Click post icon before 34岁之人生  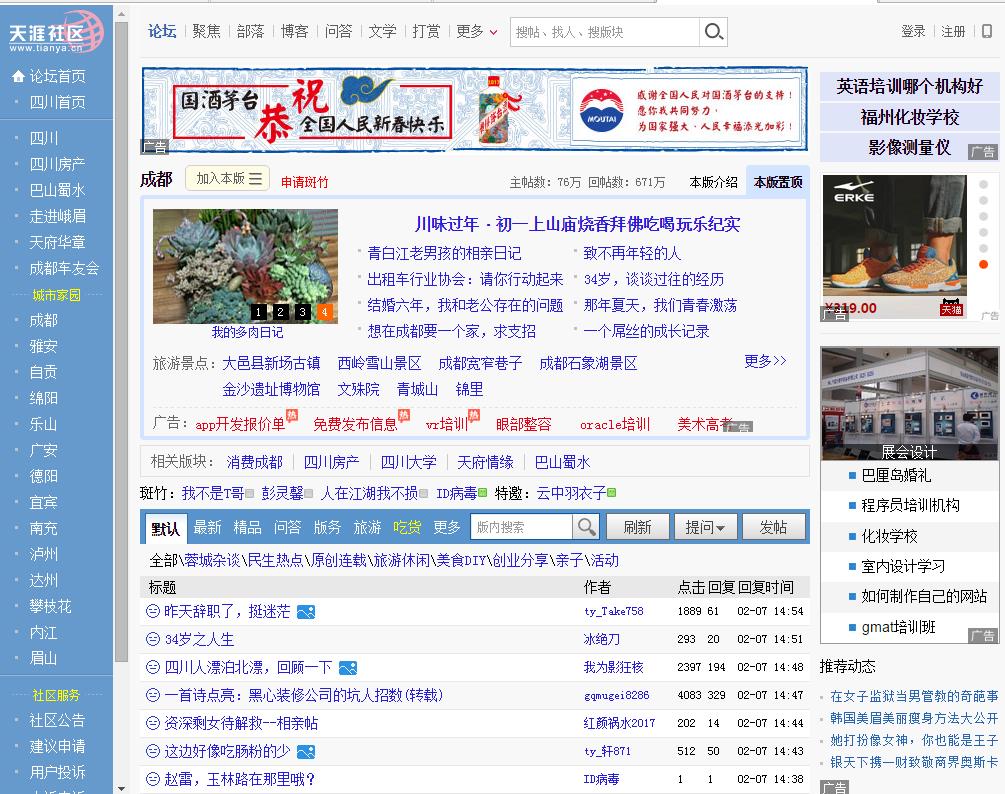click(153, 639)
